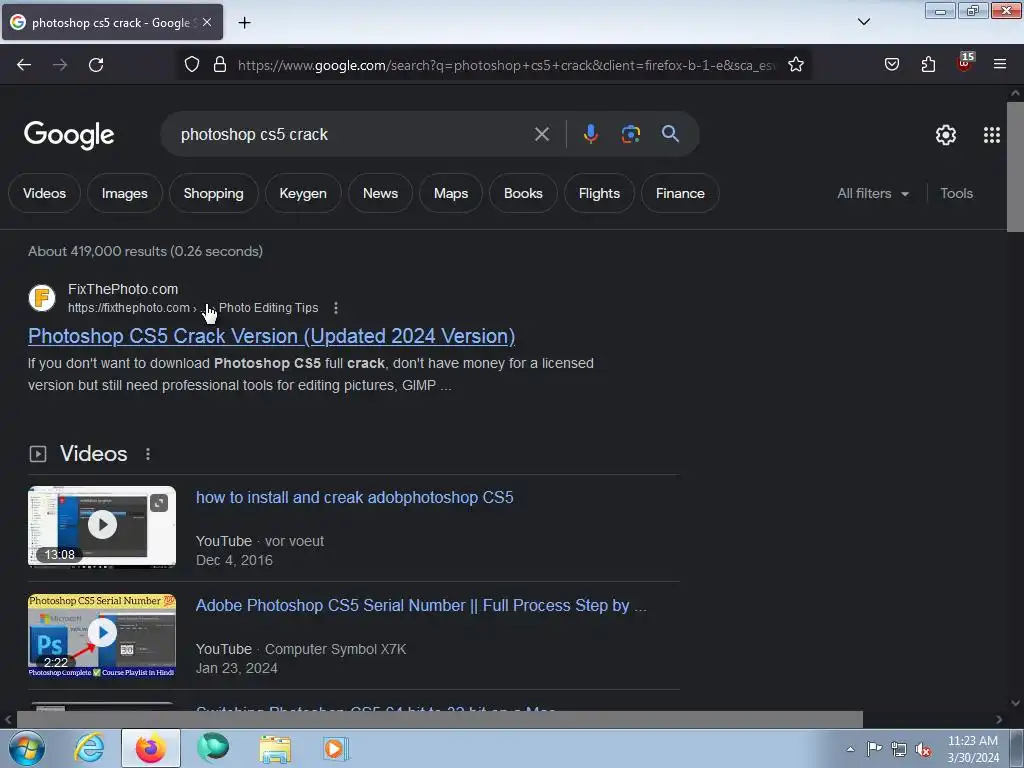1024x768 pixels.
Task: Switch to Maps results
Action: point(451,193)
